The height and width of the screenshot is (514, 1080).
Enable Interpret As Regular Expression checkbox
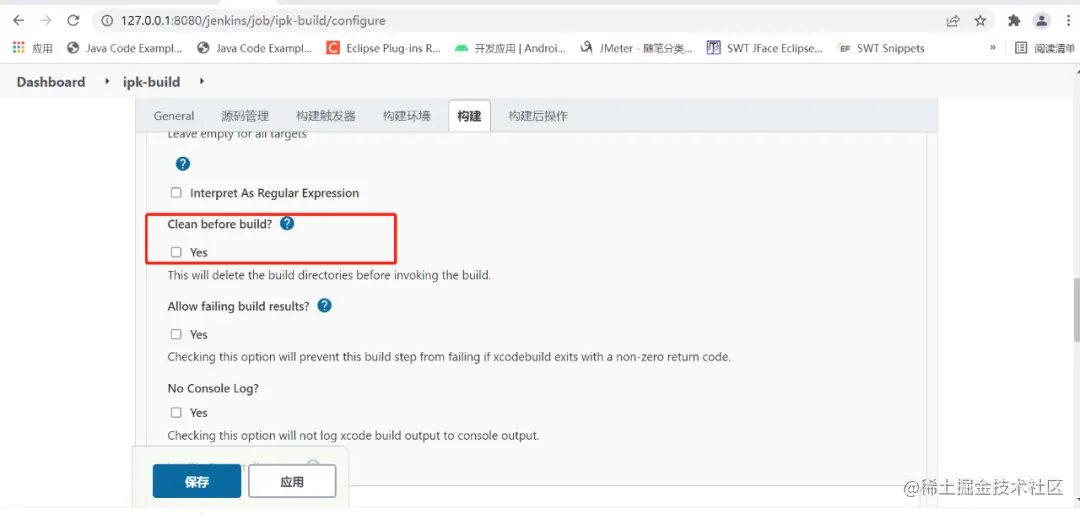[176, 193]
